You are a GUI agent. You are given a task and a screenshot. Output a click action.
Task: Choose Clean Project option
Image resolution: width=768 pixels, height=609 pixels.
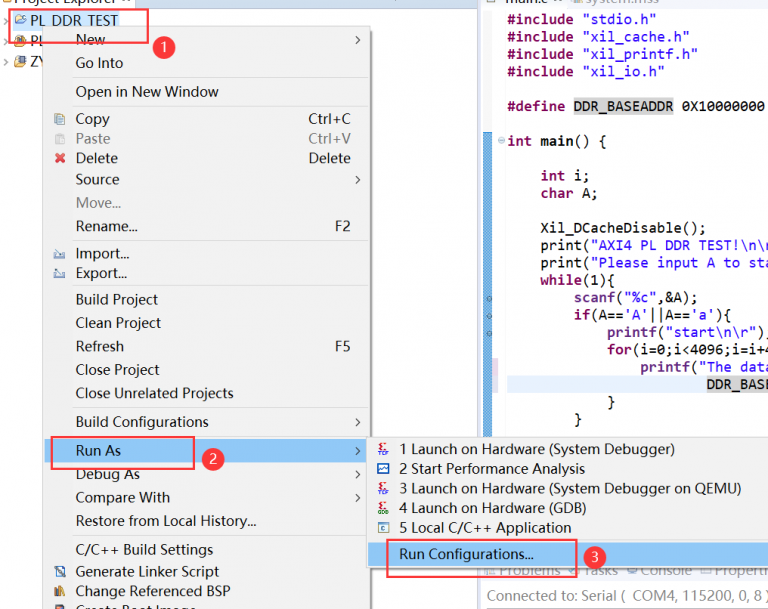pos(118,323)
